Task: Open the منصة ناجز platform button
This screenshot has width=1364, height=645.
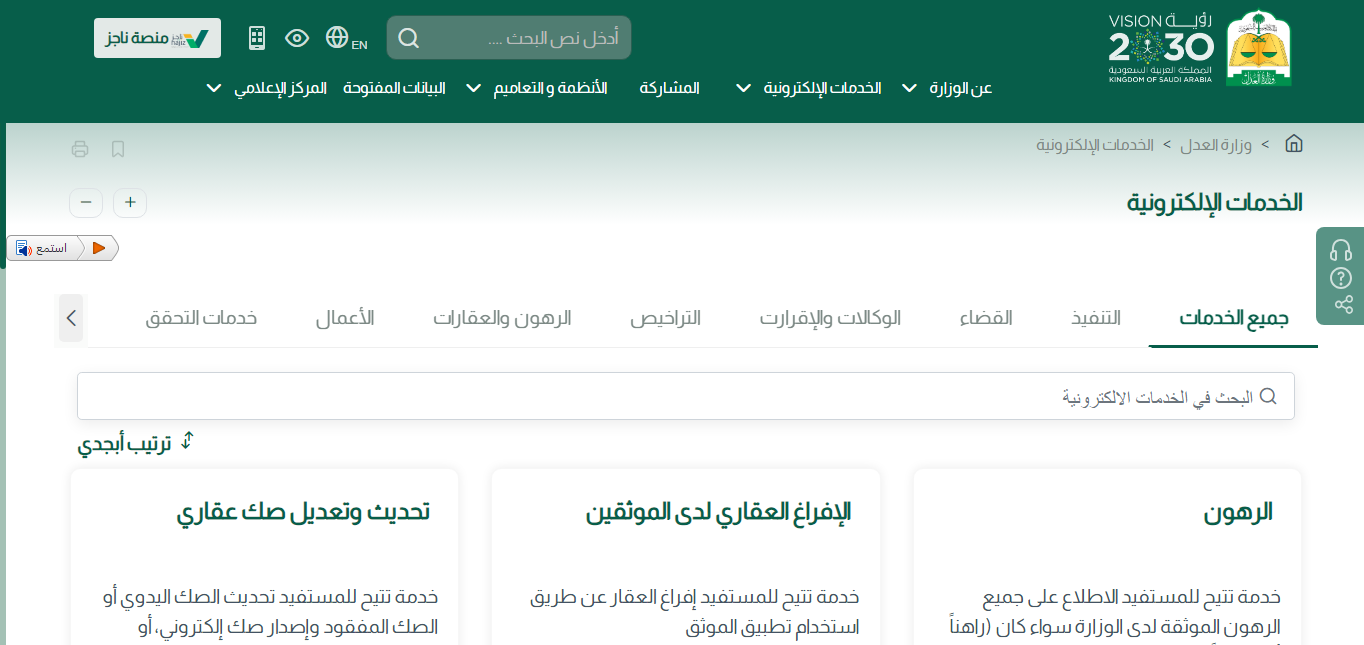Action: [157, 38]
